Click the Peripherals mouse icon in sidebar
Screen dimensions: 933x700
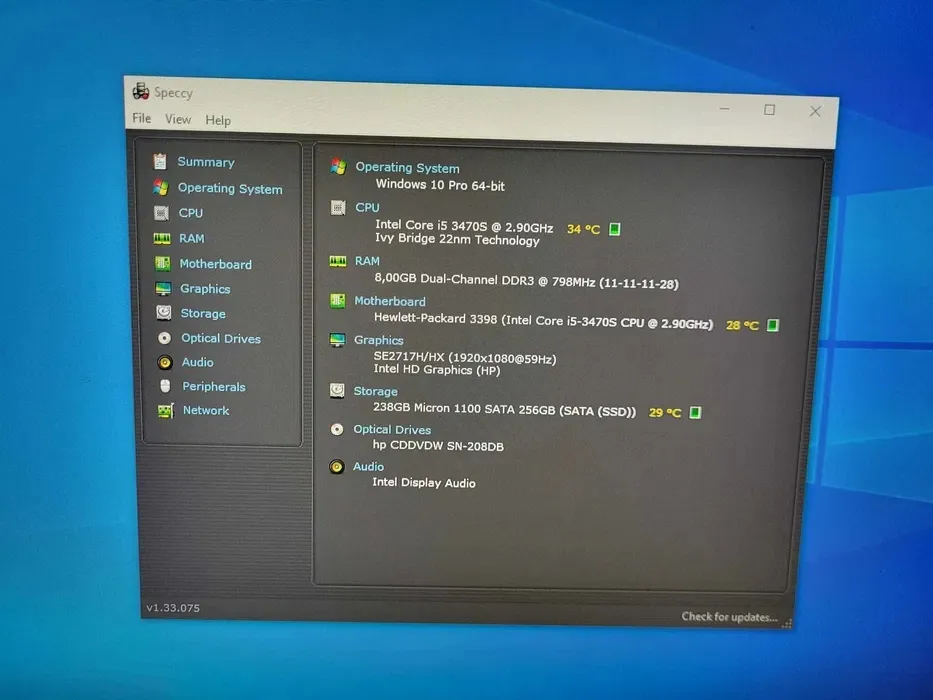tap(165, 386)
